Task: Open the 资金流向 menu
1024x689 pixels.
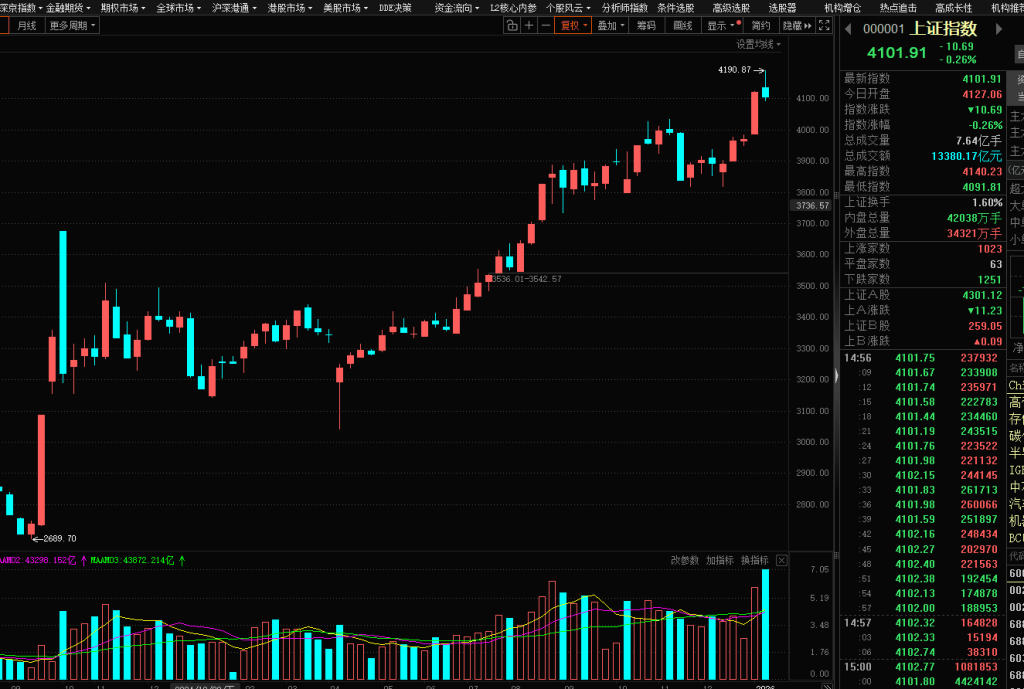Action: pos(455,8)
